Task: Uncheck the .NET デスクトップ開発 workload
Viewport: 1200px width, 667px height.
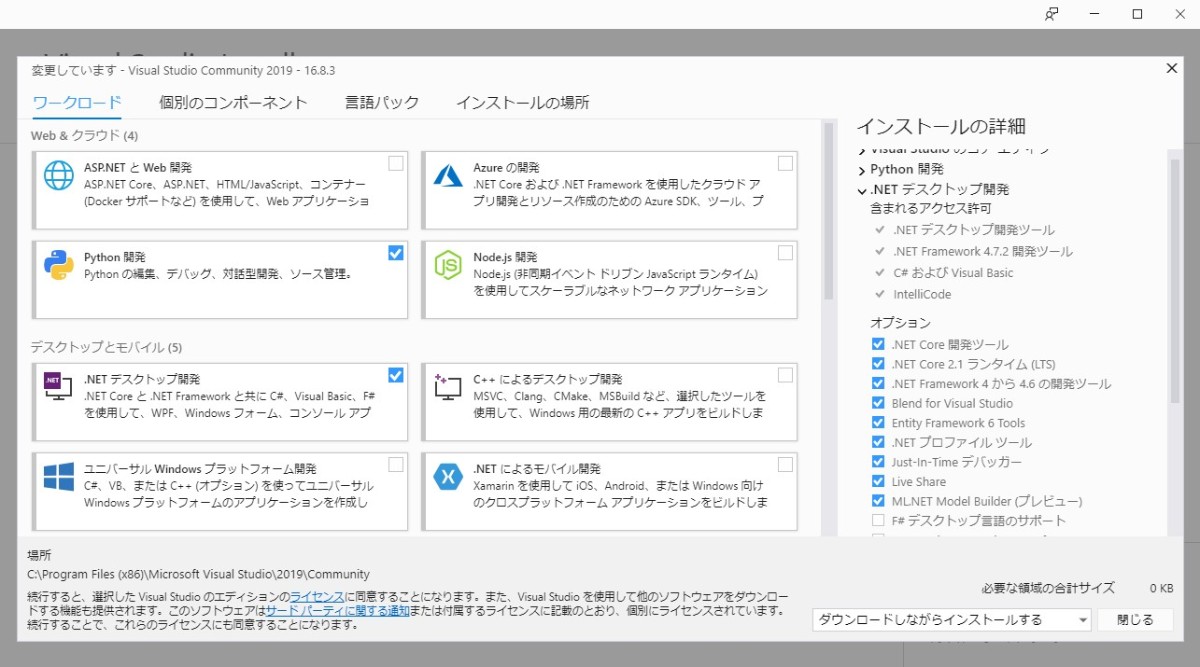Action: tap(396, 375)
